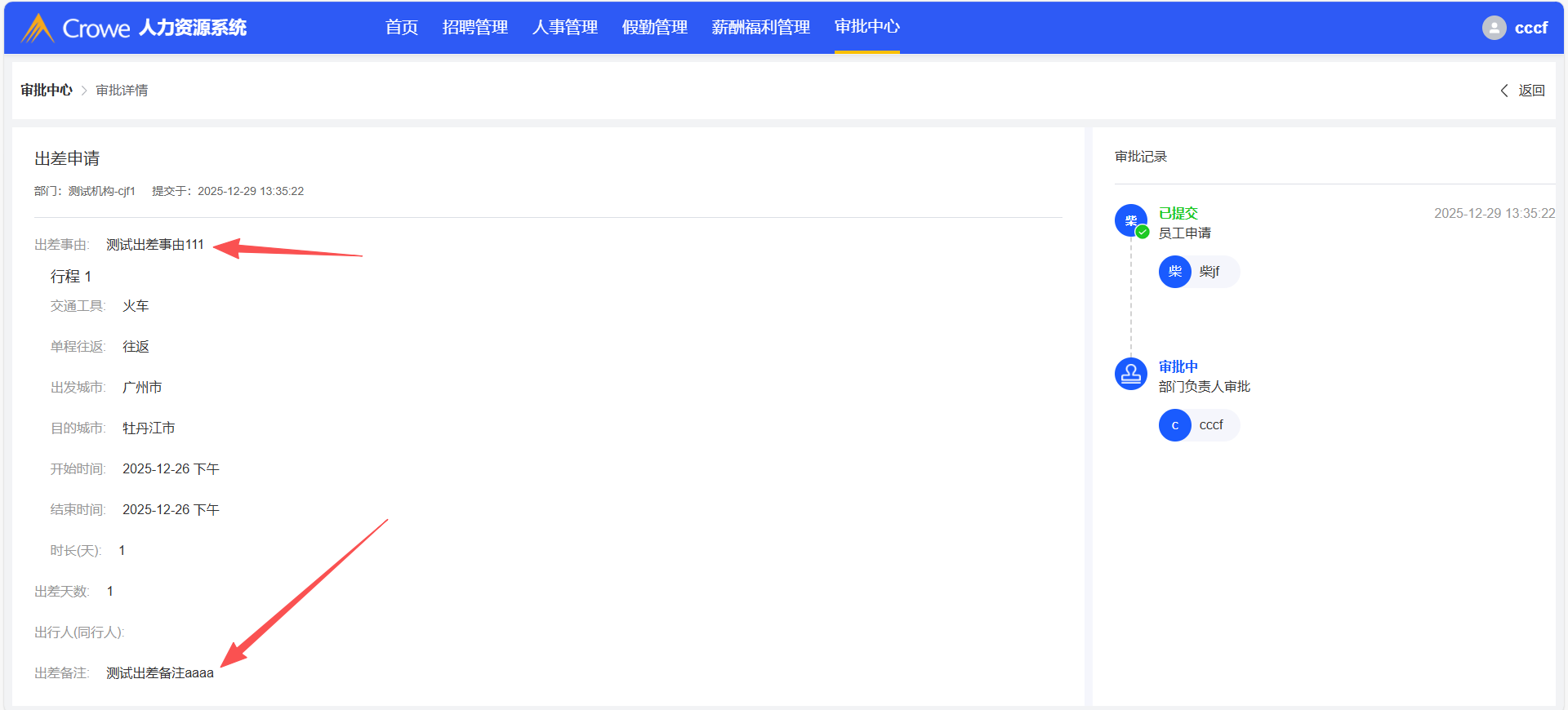This screenshot has width=1568, height=710.
Task: Open the 假勤管理 menu
Action: pyautogui.click(x=655, y=27)
